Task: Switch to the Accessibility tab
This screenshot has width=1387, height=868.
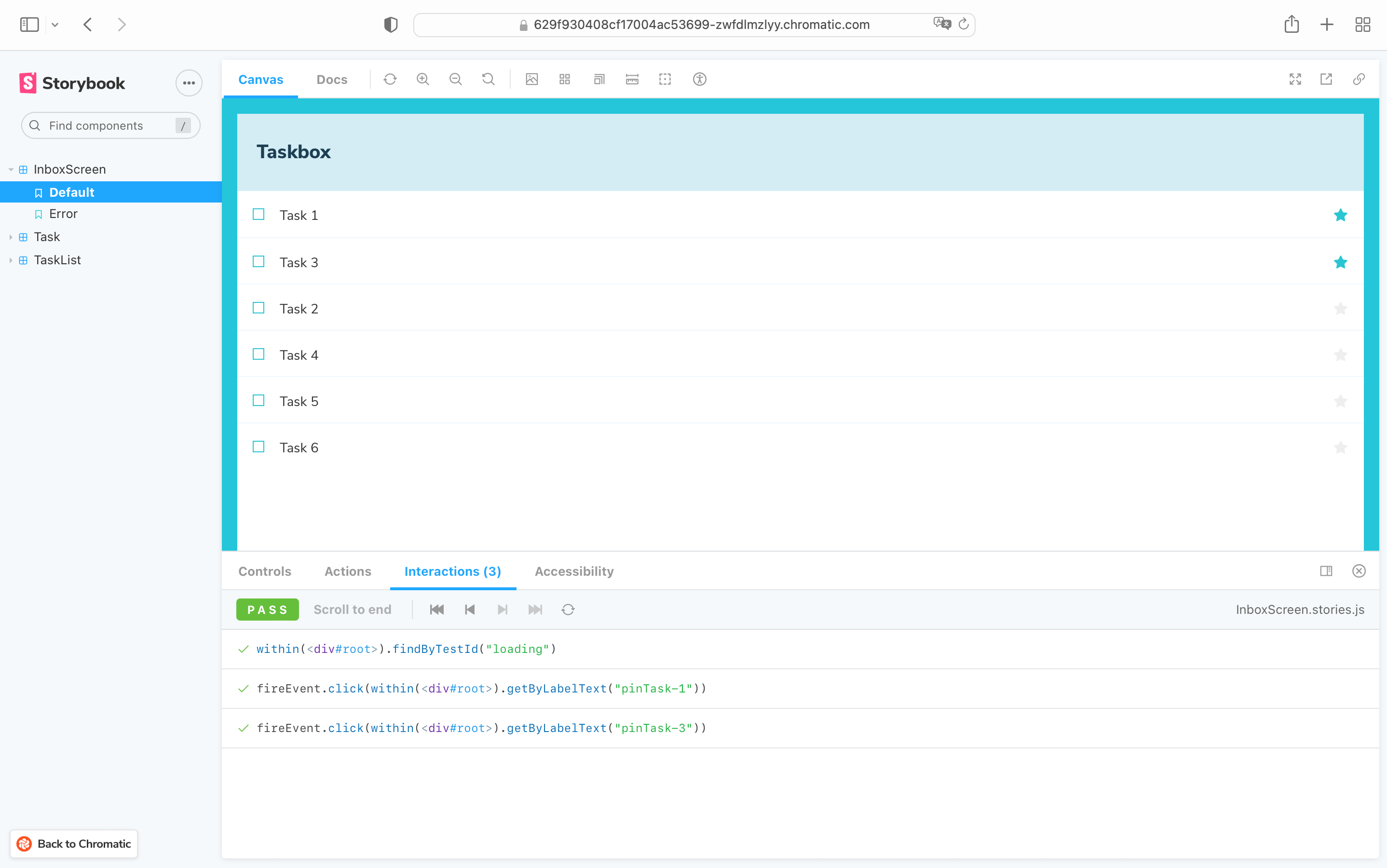Action: pyautogui.click(x=574, y=572)
